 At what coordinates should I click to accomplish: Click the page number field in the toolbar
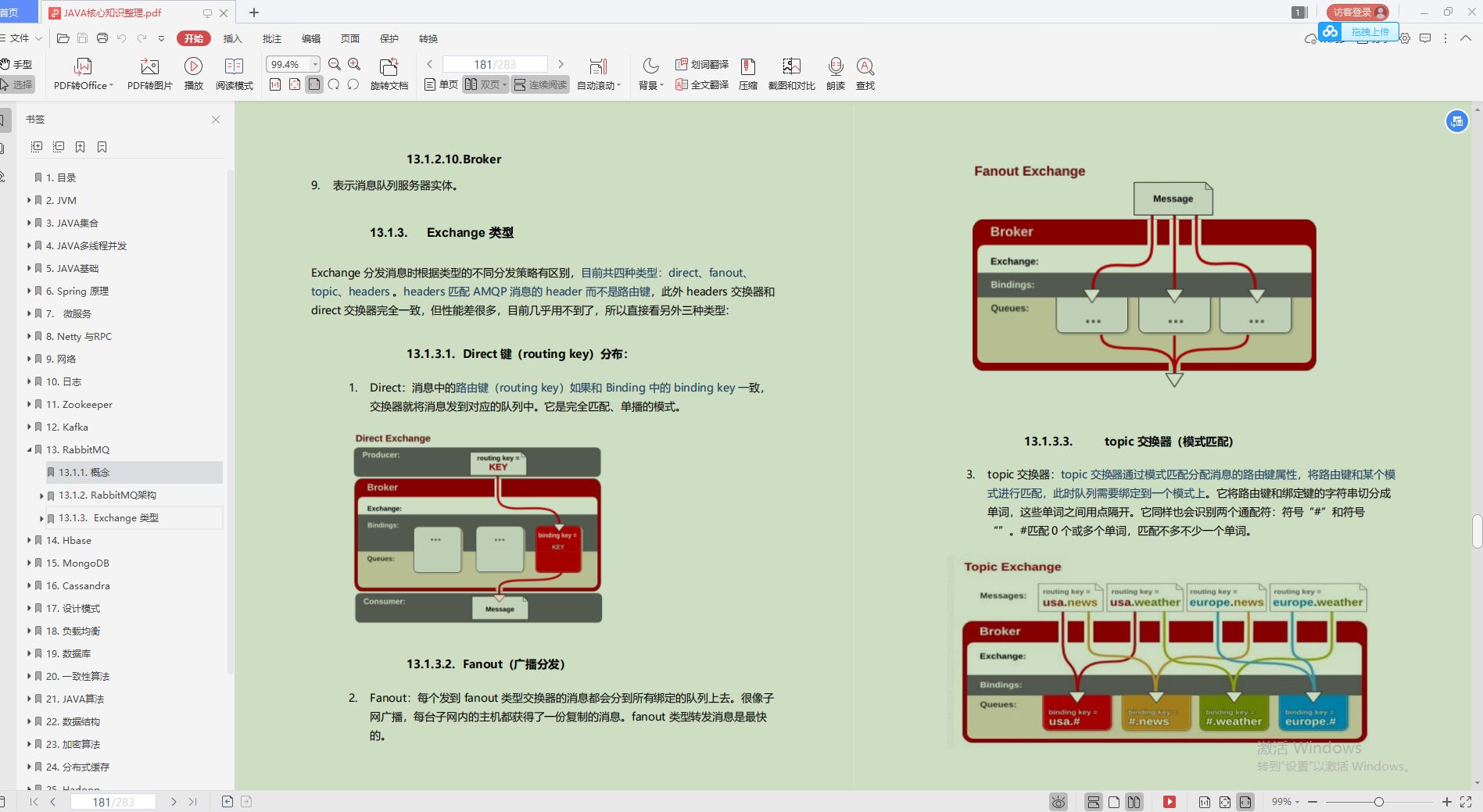[495, 64]
